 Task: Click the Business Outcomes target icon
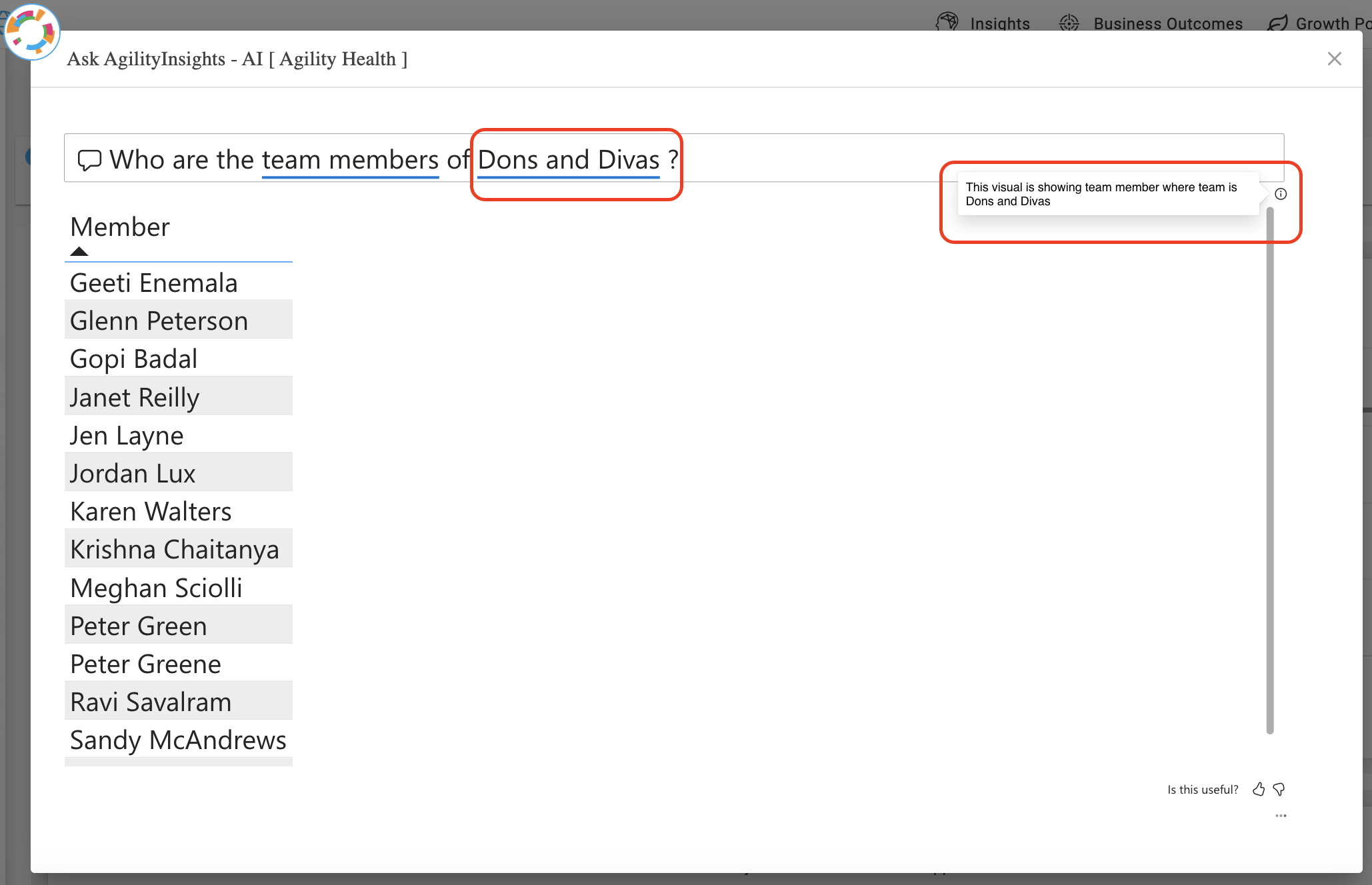[1069, 23]
